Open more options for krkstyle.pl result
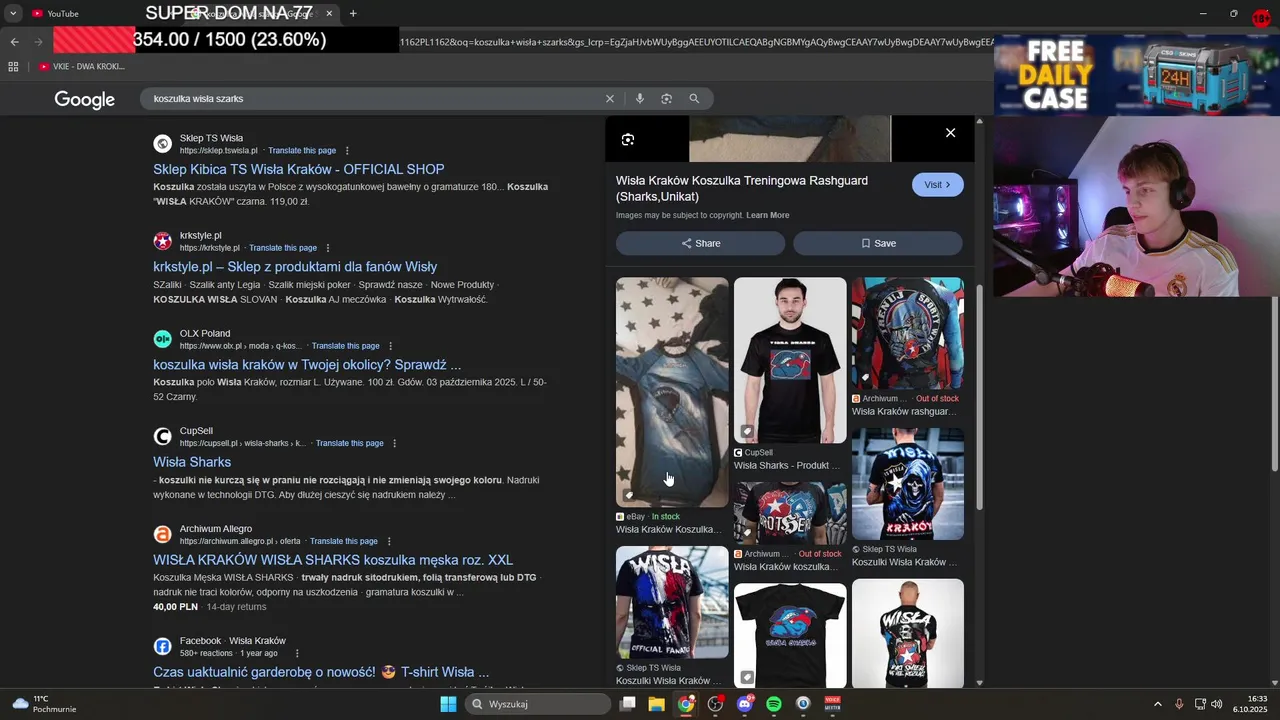This screenshot has width=1280, height=720. click(x=327, y=248)
